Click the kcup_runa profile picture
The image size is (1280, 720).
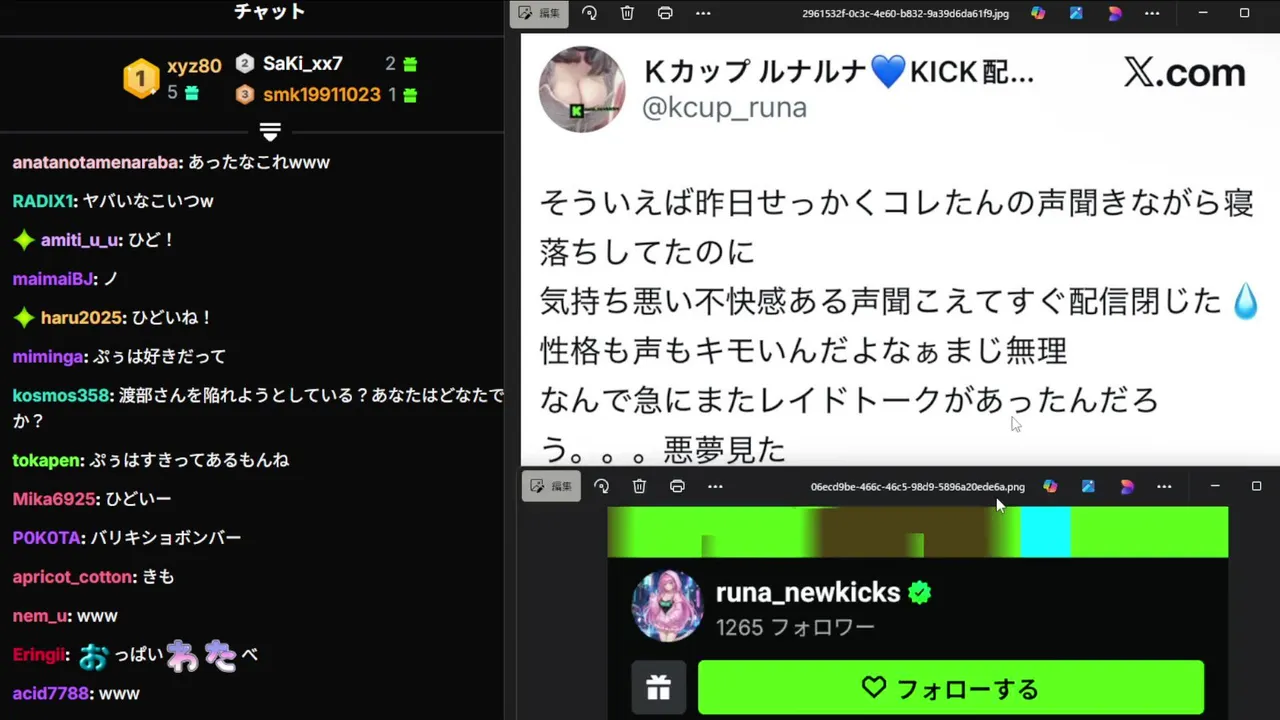pyautogui.click(x=582, y=89)
